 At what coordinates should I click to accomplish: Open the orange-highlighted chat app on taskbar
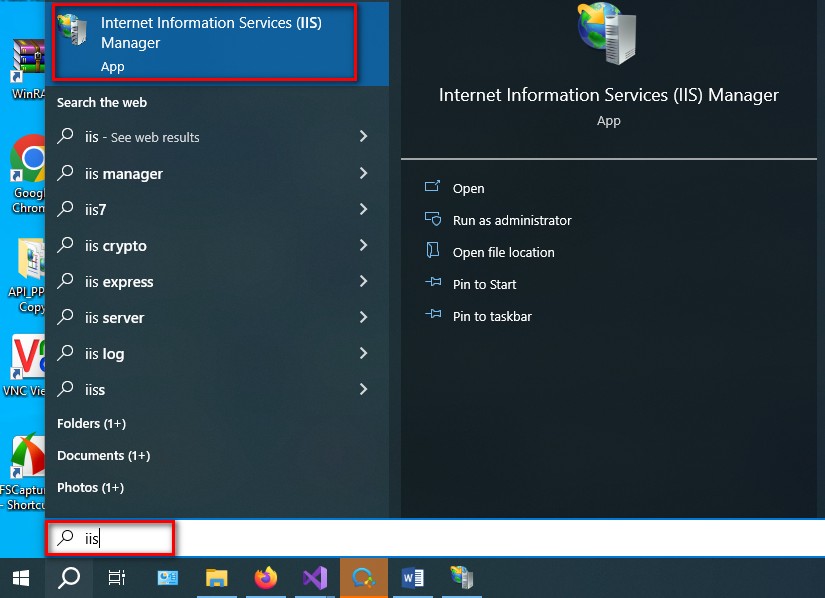(x=364, y=578)
